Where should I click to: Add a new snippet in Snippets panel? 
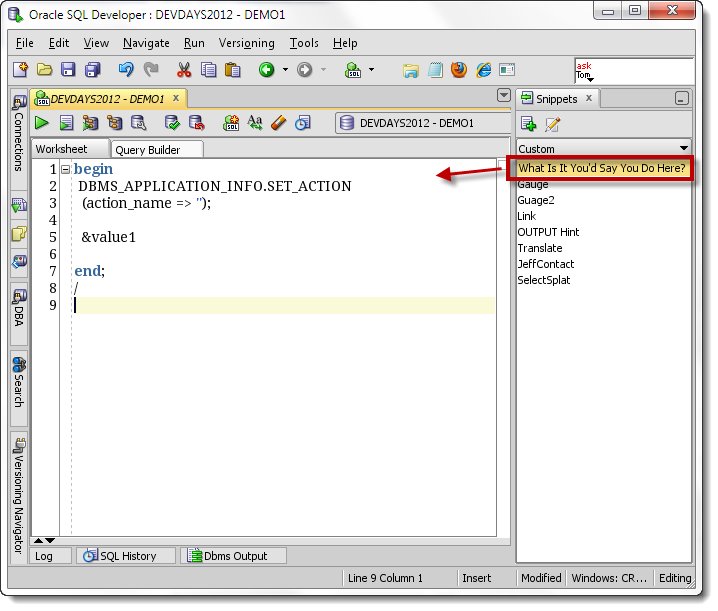pos(528,124)
